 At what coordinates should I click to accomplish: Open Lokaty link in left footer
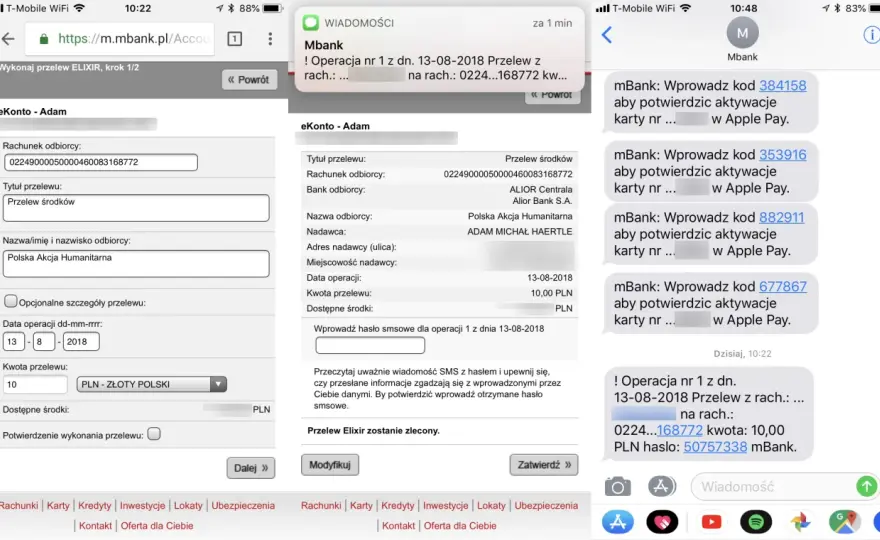tap(188, 505)
